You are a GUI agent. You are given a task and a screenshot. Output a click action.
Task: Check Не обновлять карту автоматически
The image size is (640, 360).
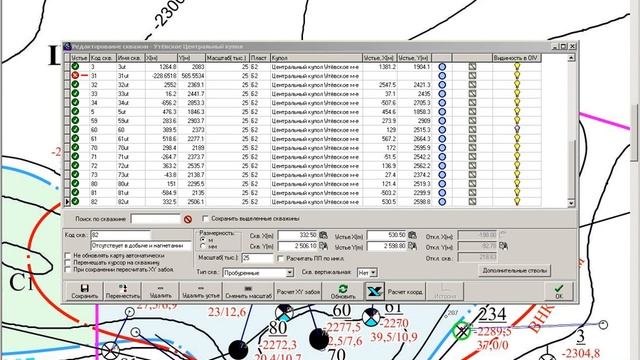(x=68, y=256)
